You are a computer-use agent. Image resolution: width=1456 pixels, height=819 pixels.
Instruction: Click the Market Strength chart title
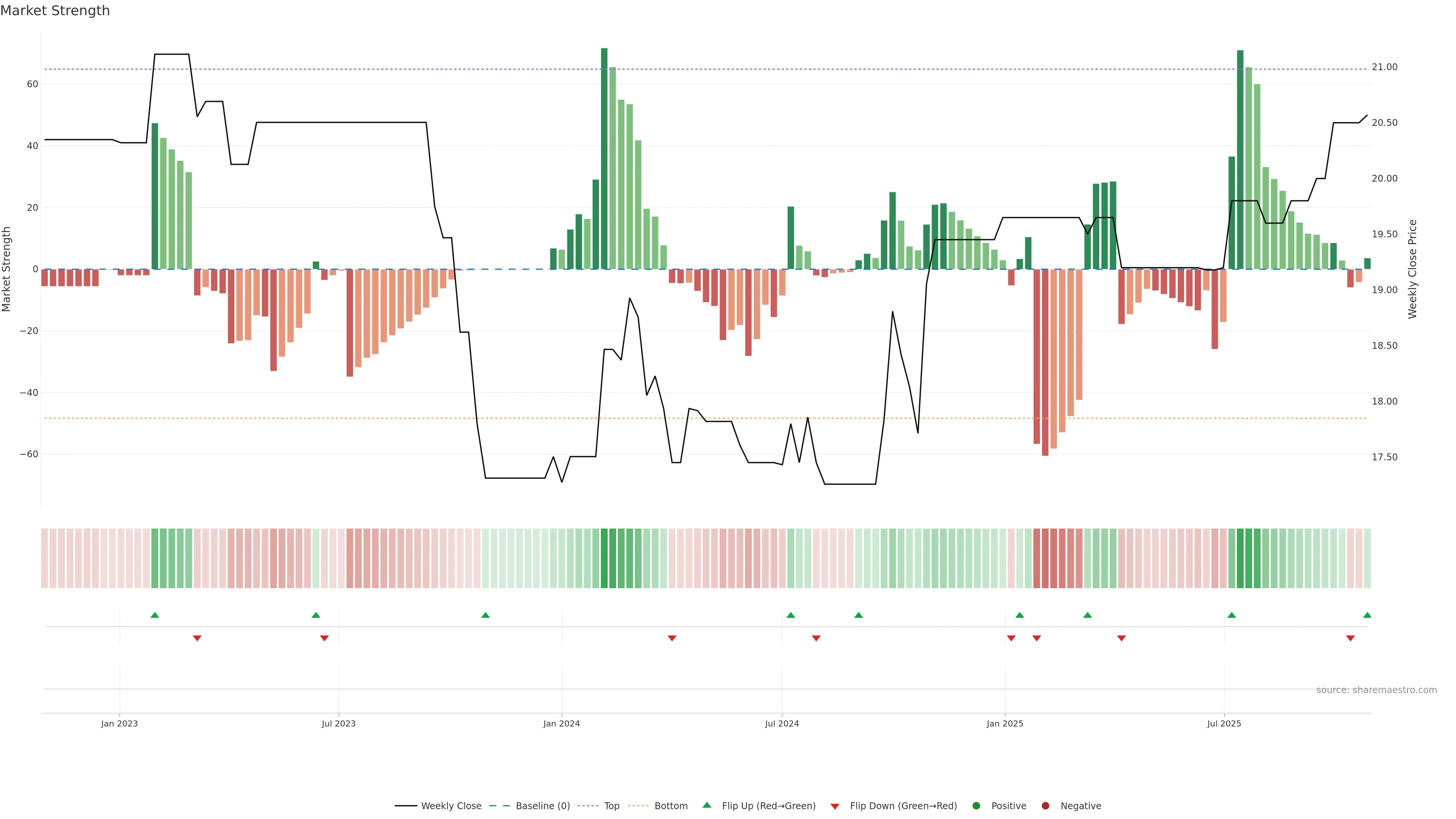click(55, 11)
